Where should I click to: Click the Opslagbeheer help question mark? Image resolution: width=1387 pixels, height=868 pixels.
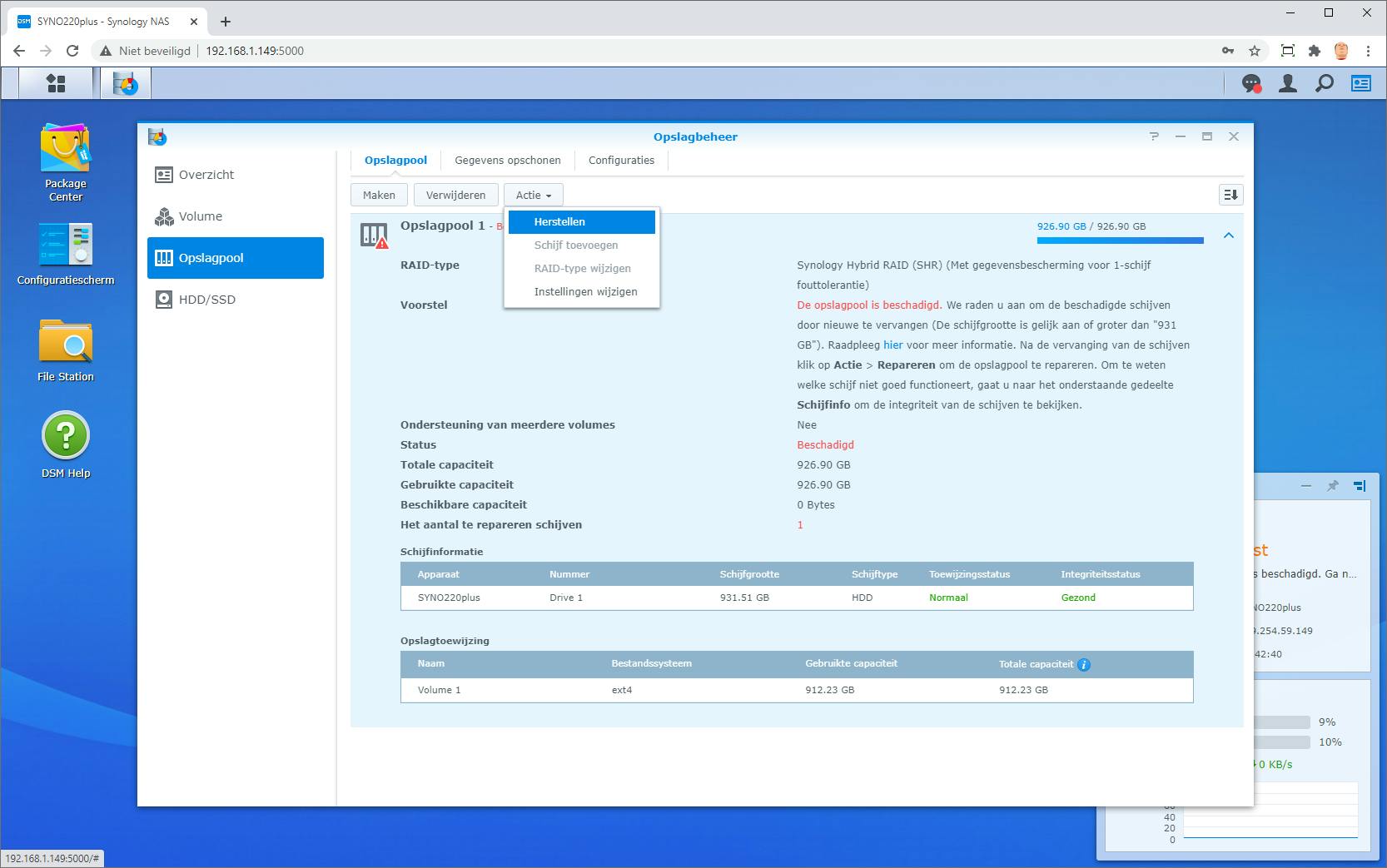pyautogui.click(x=1154, y=136)
